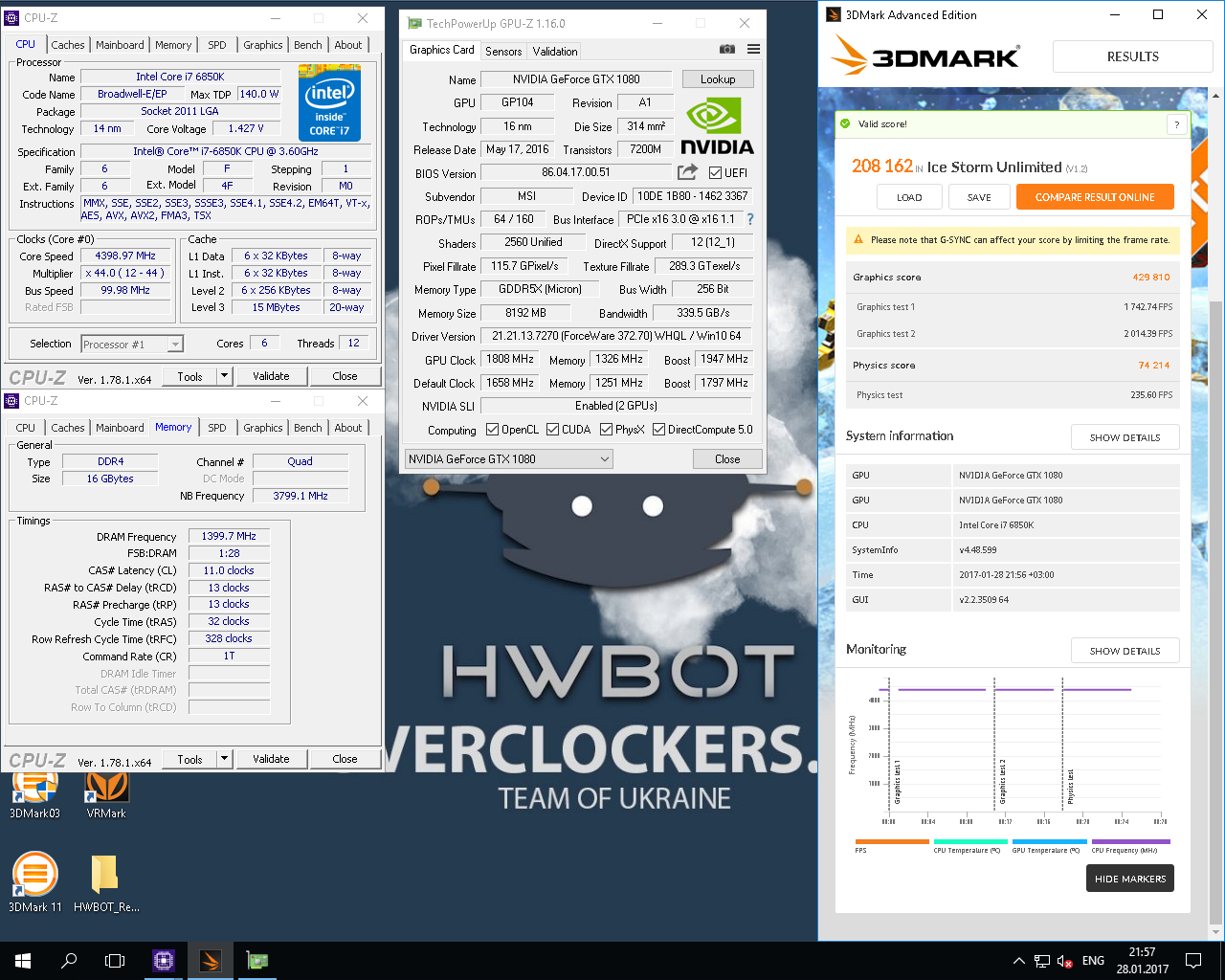Click the network tray icon
Viewport: 1225px width, 980px height.
[x=1042, y=961]
